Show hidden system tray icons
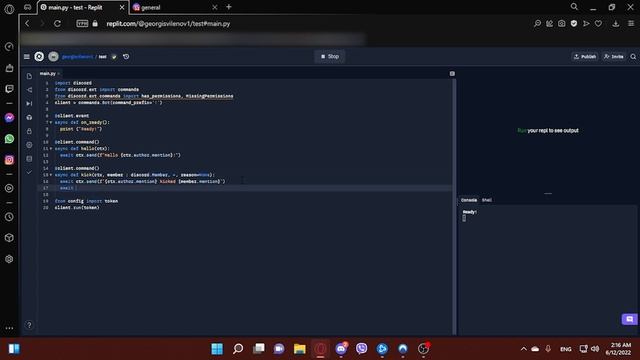The height and width of the screenshot is (360, 640). [524, 349]
